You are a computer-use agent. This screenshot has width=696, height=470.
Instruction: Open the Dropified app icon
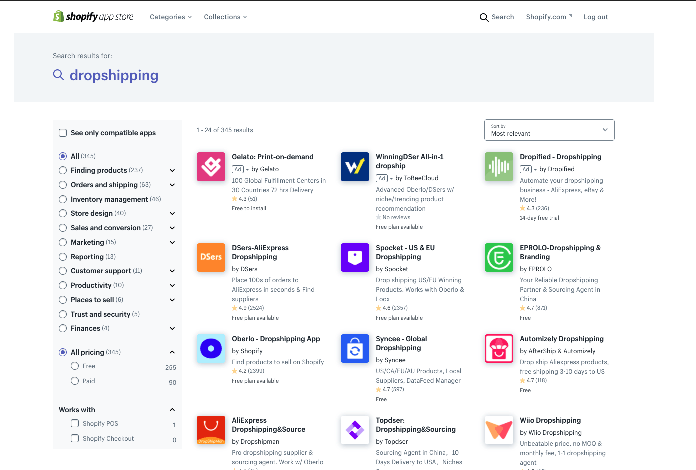499,166
